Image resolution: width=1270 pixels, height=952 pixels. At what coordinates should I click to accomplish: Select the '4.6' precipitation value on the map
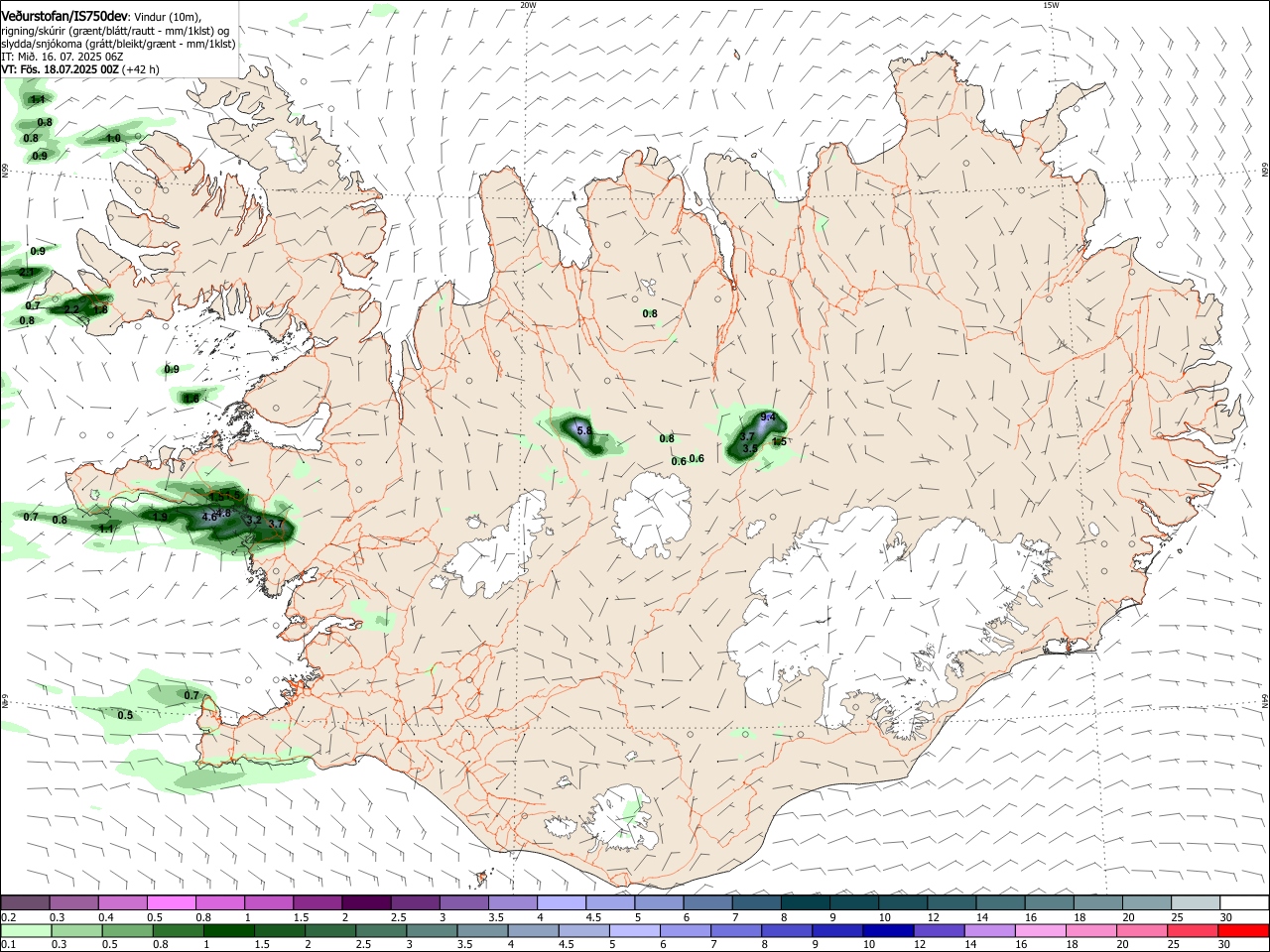point(209,517)
